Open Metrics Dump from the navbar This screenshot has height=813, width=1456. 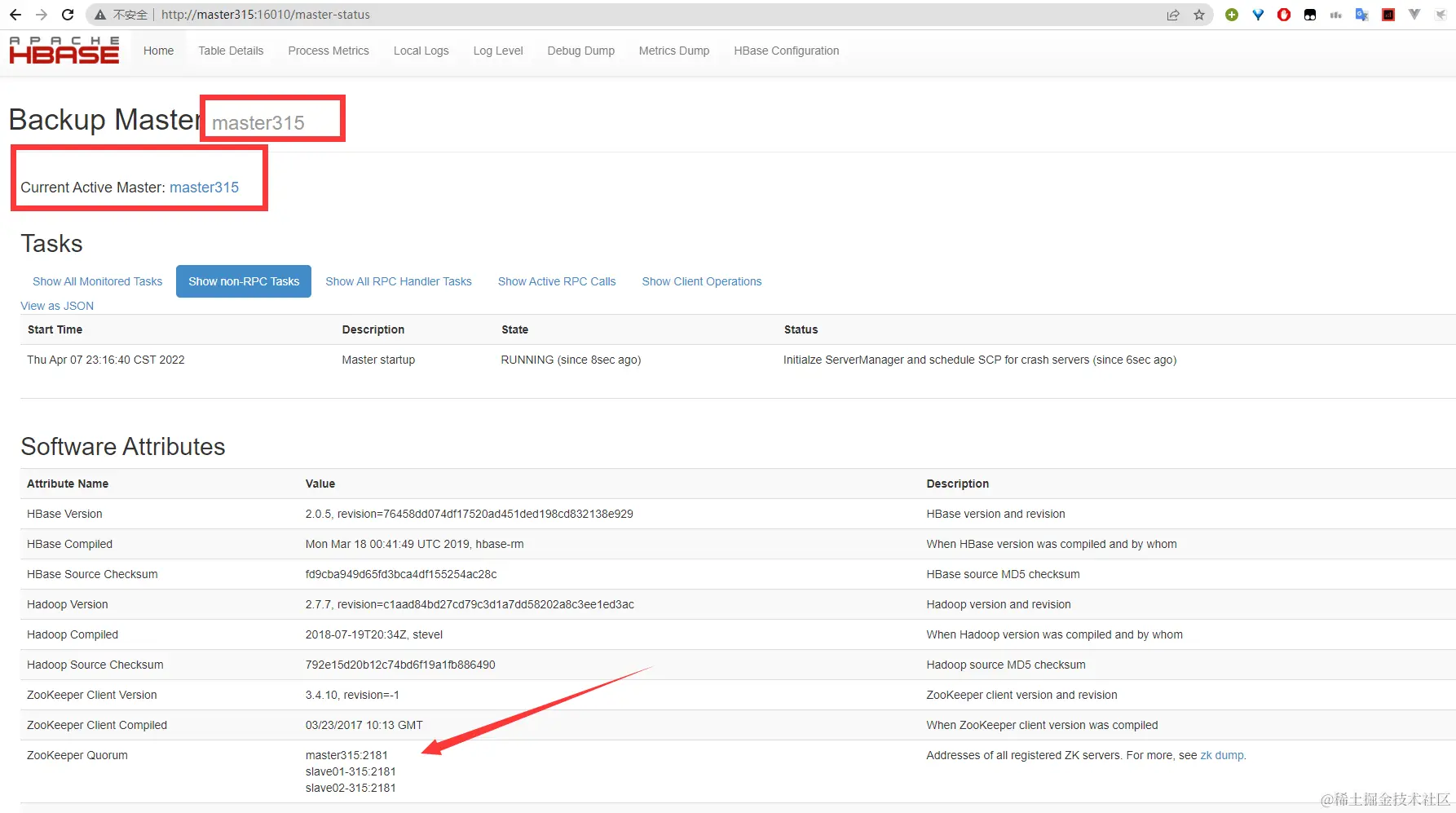coord(674,51)
